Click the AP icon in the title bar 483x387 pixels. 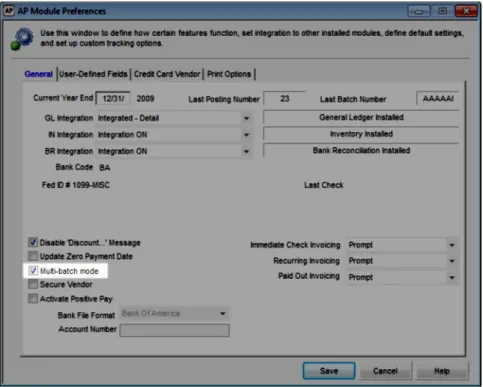[x=9, y=11]
